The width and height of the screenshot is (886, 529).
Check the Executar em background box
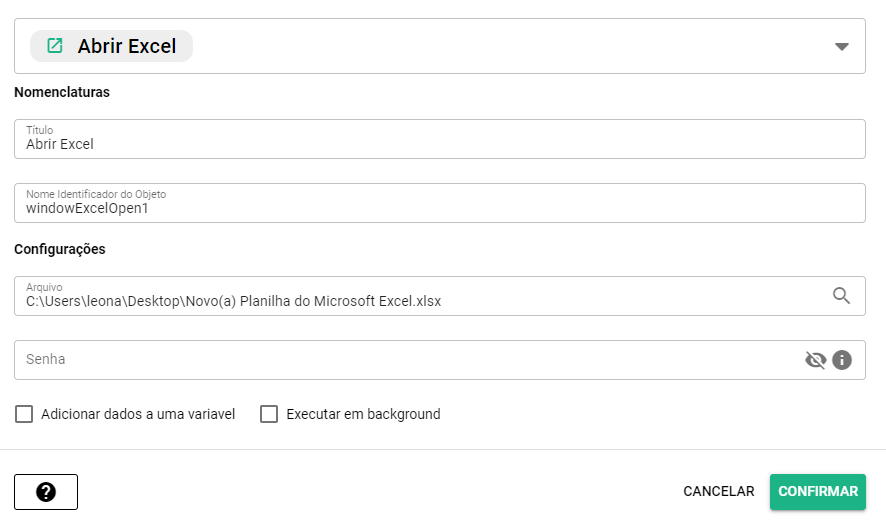click(x=269, y=414)
